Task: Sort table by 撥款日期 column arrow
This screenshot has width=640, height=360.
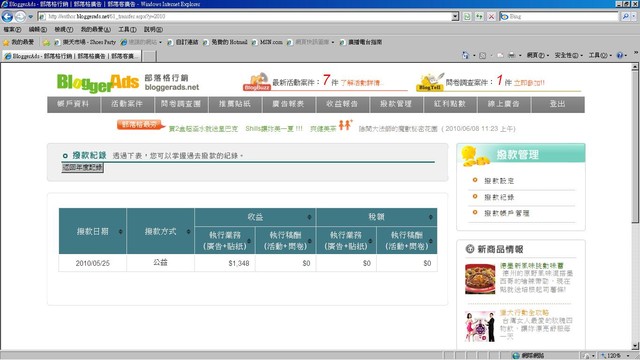Action: 120,231
